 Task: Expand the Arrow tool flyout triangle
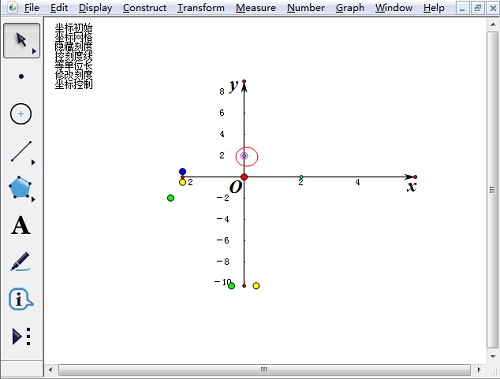(x=34, y=51)
